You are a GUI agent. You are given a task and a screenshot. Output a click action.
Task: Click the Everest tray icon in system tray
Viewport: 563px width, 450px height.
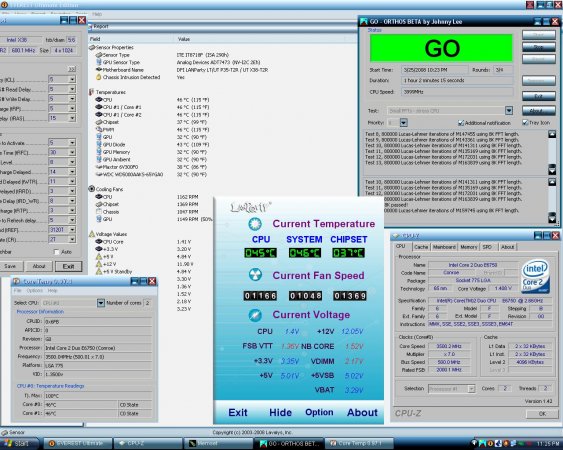[490, 444]
